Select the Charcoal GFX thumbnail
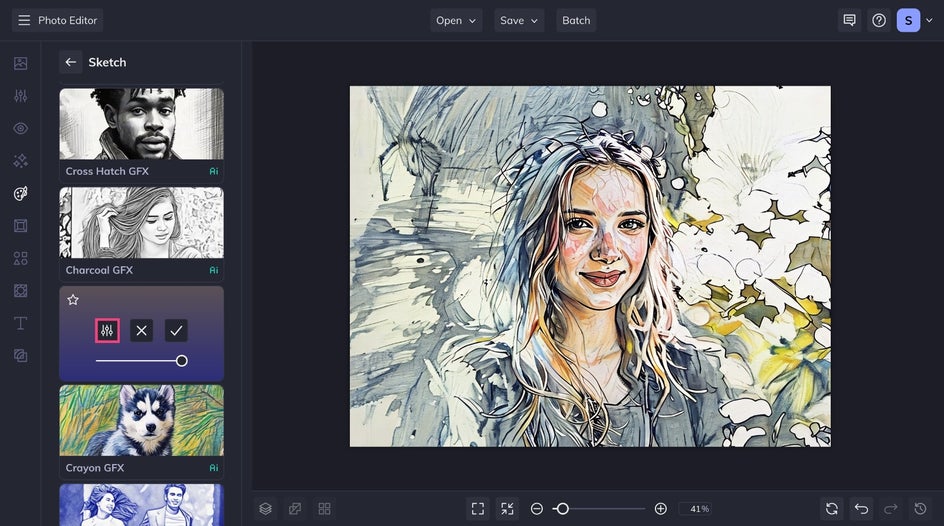Image resolution: width=944 pixels, height=526 pixels. point(141,223)
